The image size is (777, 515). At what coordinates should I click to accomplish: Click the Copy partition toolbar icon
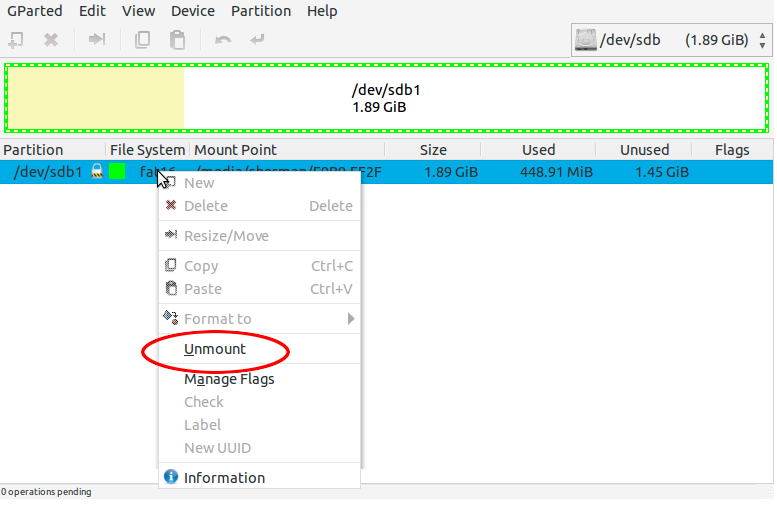pos(143,40)
